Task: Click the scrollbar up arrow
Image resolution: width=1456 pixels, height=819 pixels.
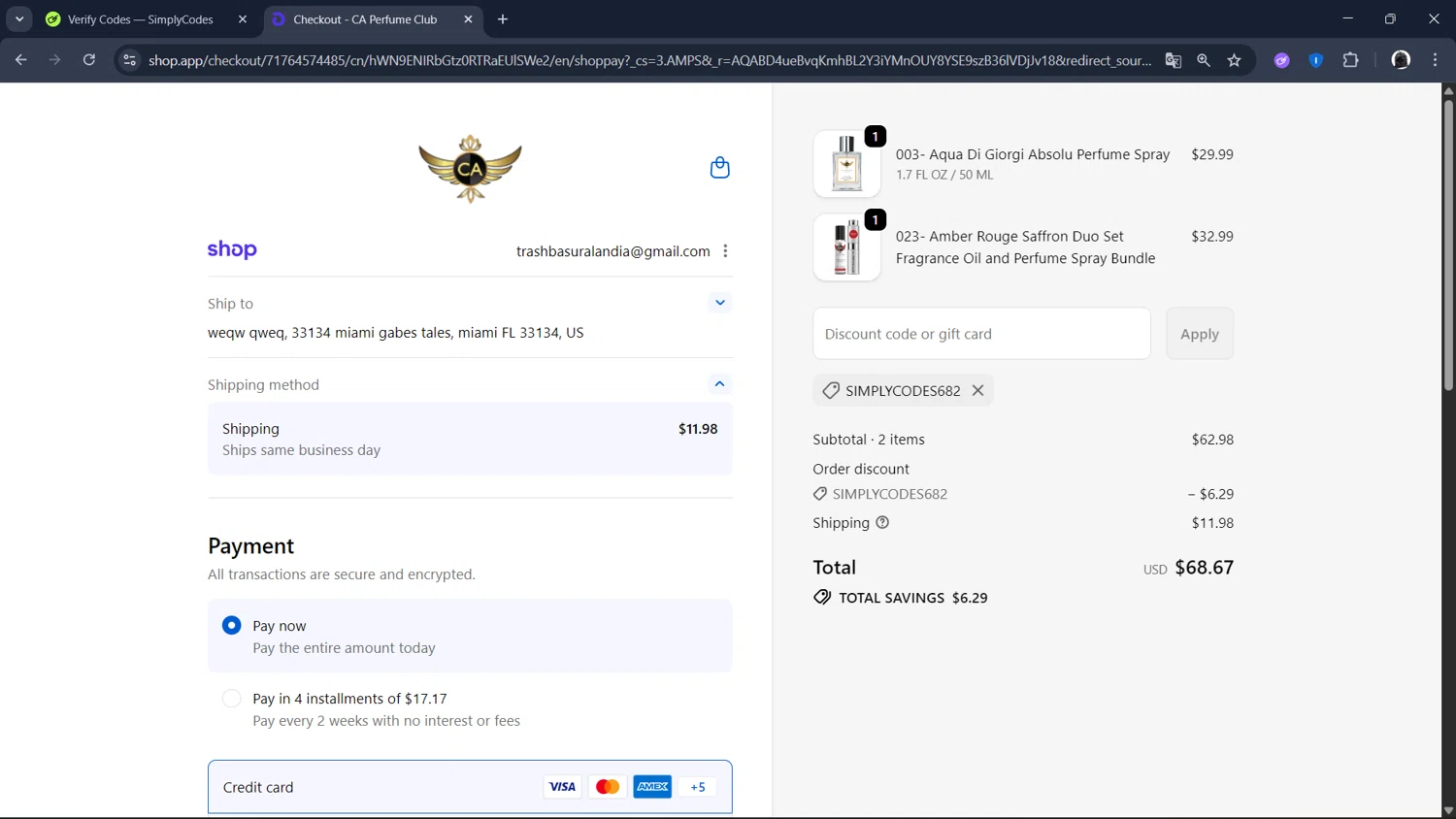Action: click(1448, 90)
